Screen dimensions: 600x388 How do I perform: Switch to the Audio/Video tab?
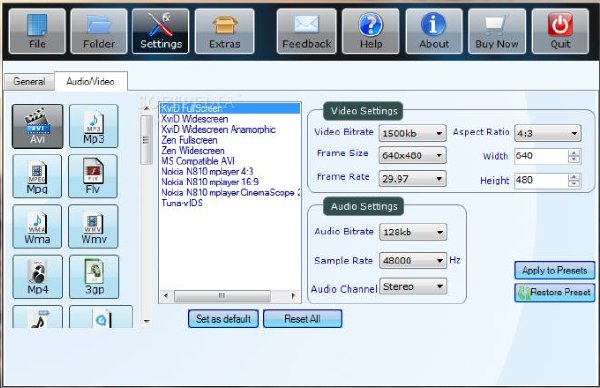tap(91, 81)
